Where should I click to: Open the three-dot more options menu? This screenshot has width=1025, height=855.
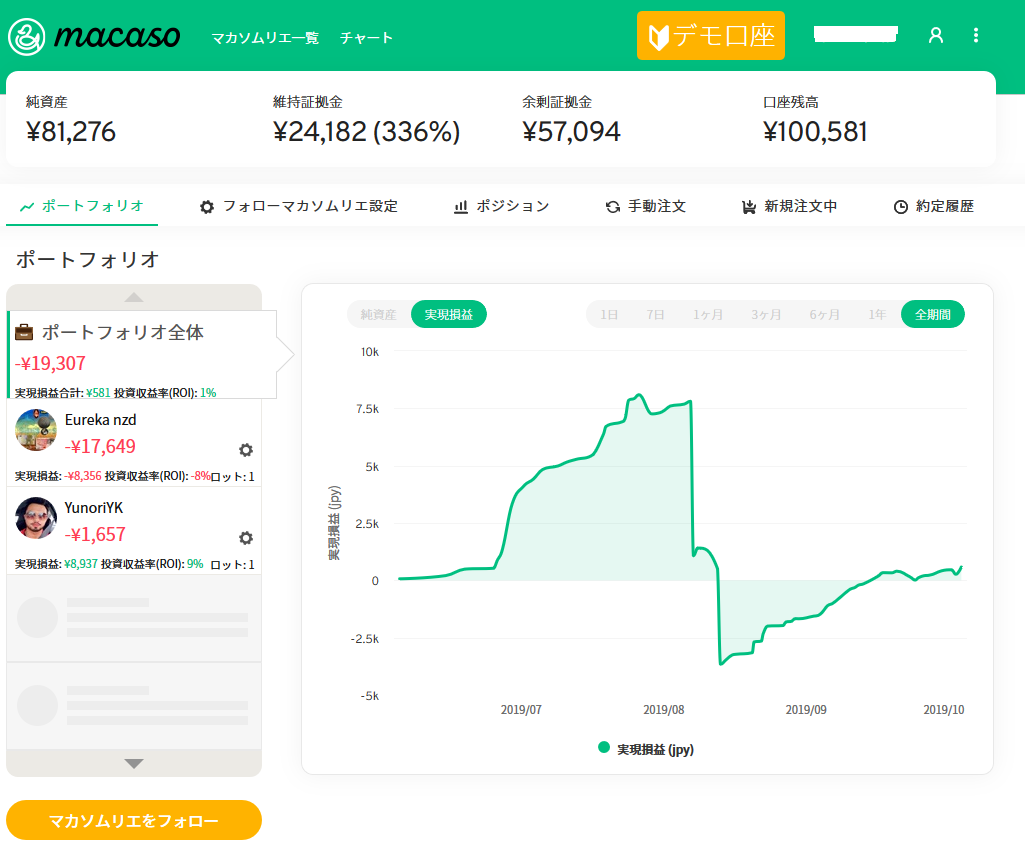pos(976,36)
